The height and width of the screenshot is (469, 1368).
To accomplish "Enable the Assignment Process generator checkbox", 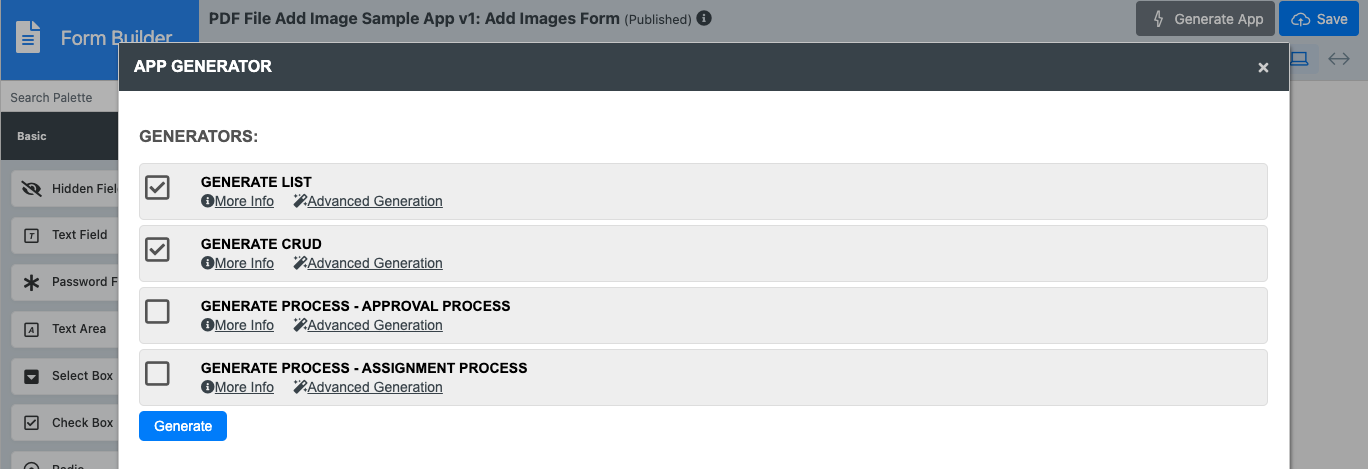I will [157, 373].
